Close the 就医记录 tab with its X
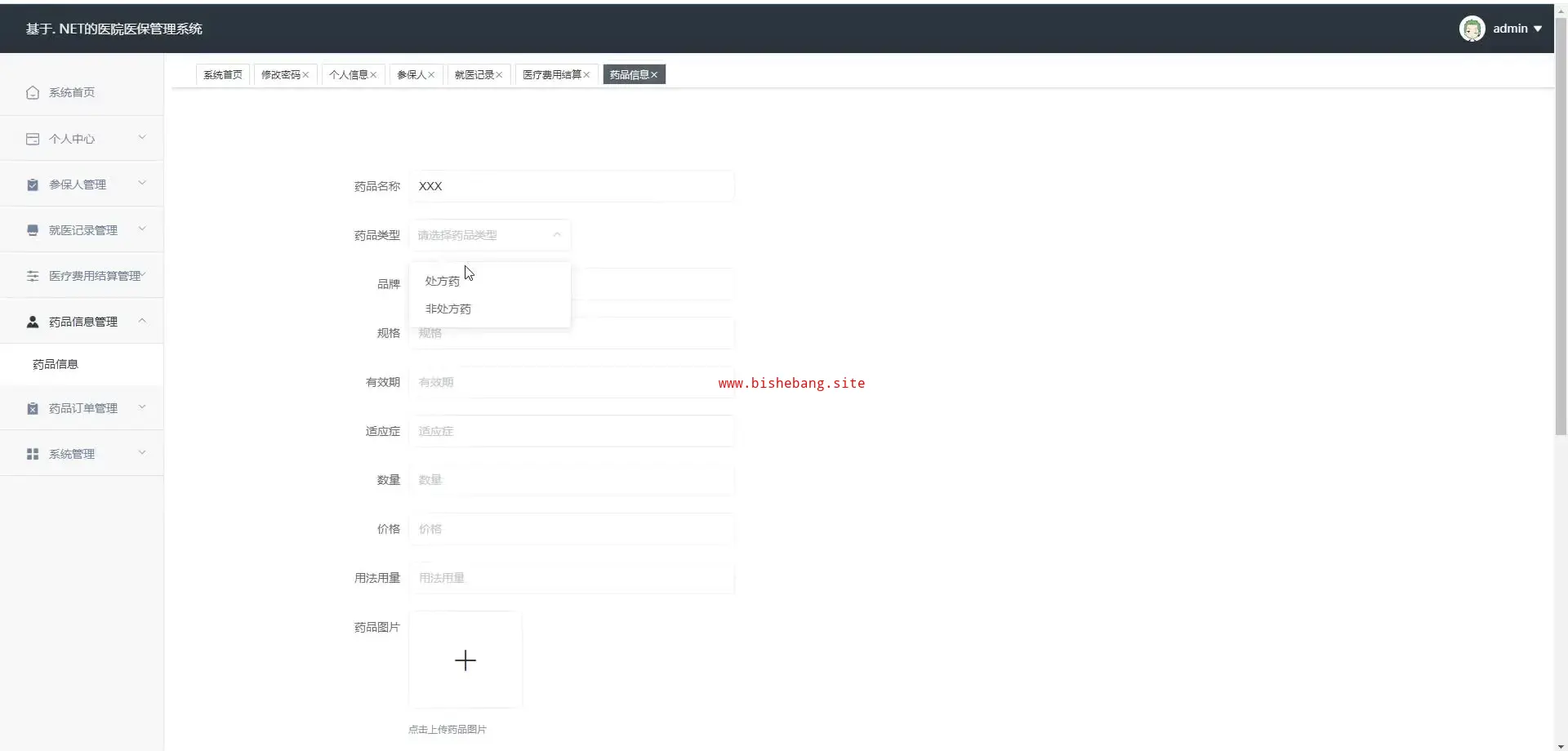 click(499, 75)
